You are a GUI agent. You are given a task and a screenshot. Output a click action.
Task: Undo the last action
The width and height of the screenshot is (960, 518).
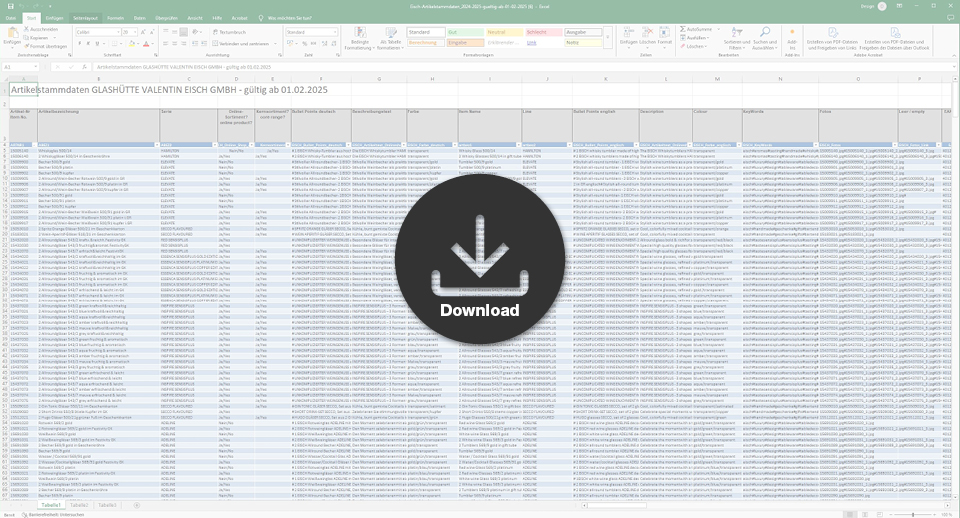tap(23, 6)
